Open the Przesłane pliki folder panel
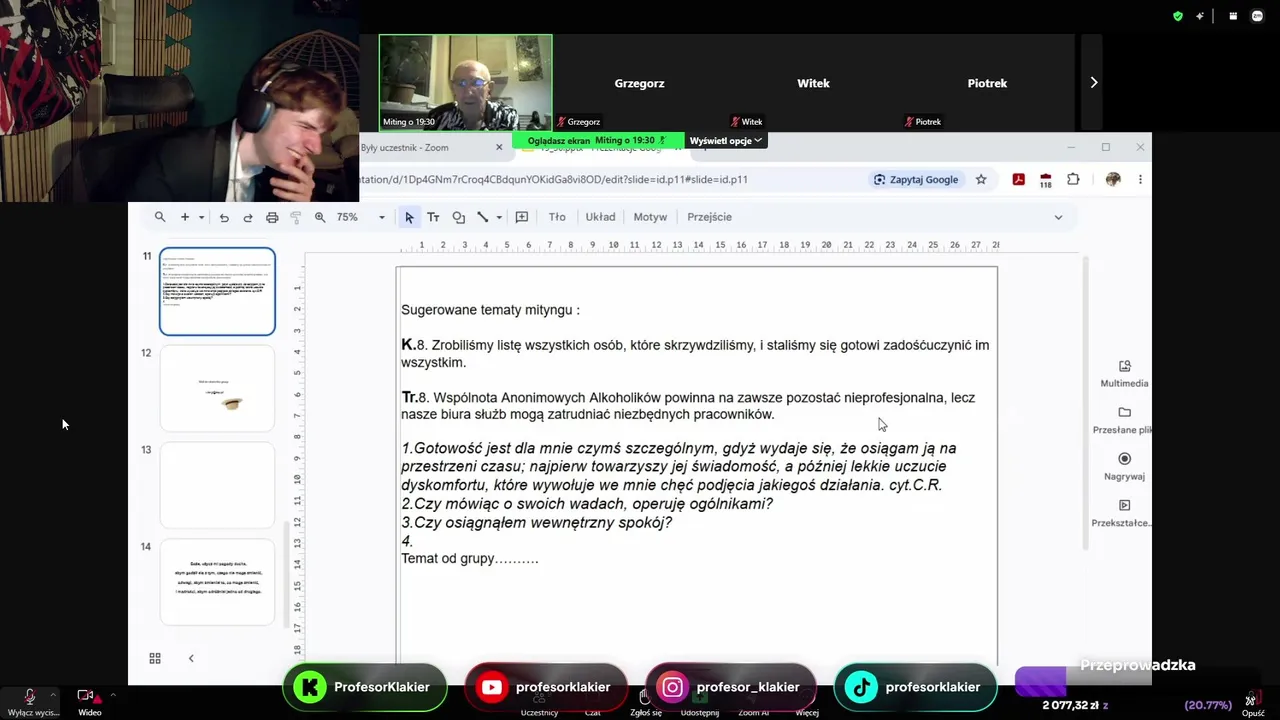1280x720 pixels. coord(1124,420)
